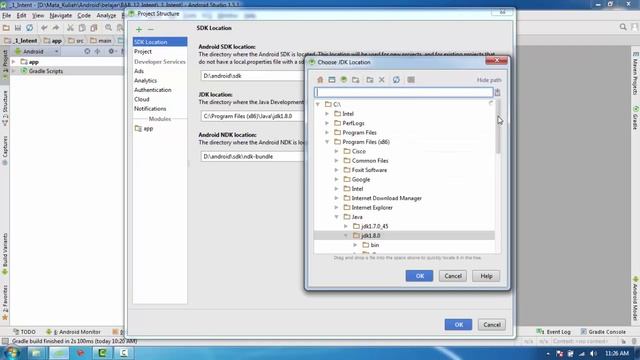Click the Paste icon in main toolbar
Image resolution: width=640 pixels, height=360 pixels.
click(94, 28)
